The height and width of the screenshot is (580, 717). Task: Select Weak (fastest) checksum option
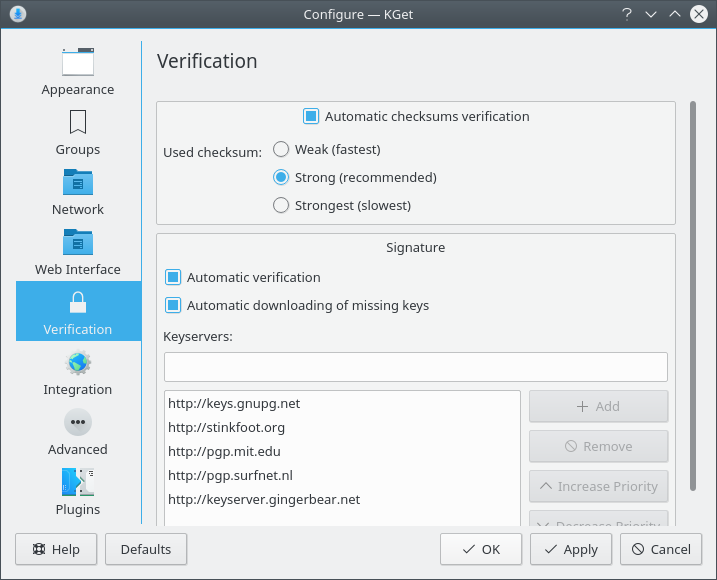281,149
